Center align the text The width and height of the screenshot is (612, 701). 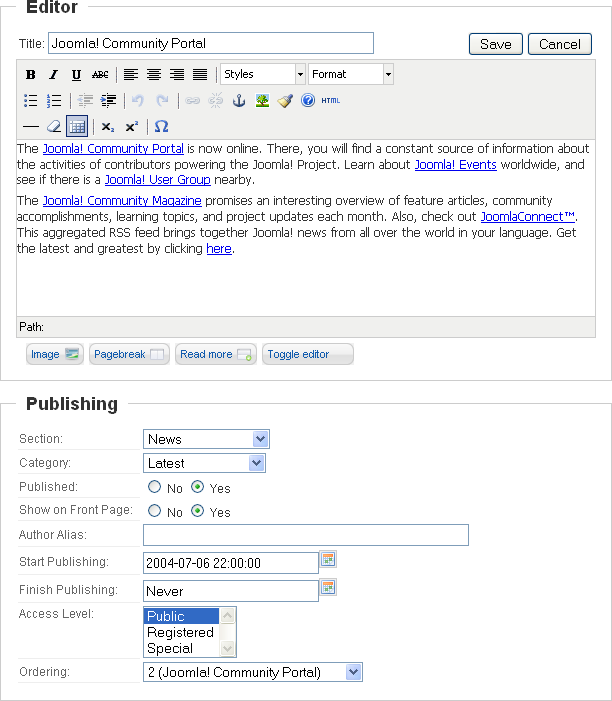(154, 75)
